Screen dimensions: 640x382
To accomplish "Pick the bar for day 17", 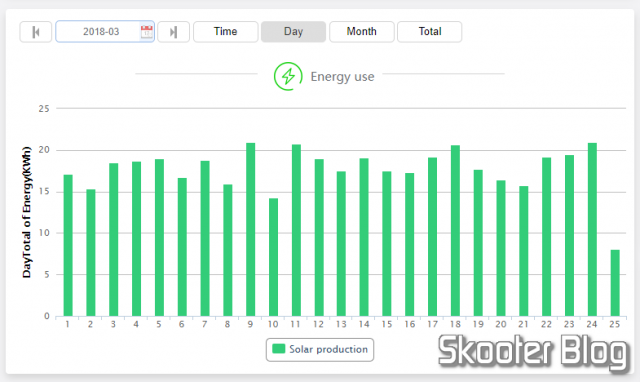I will click(x=432, y=237).
